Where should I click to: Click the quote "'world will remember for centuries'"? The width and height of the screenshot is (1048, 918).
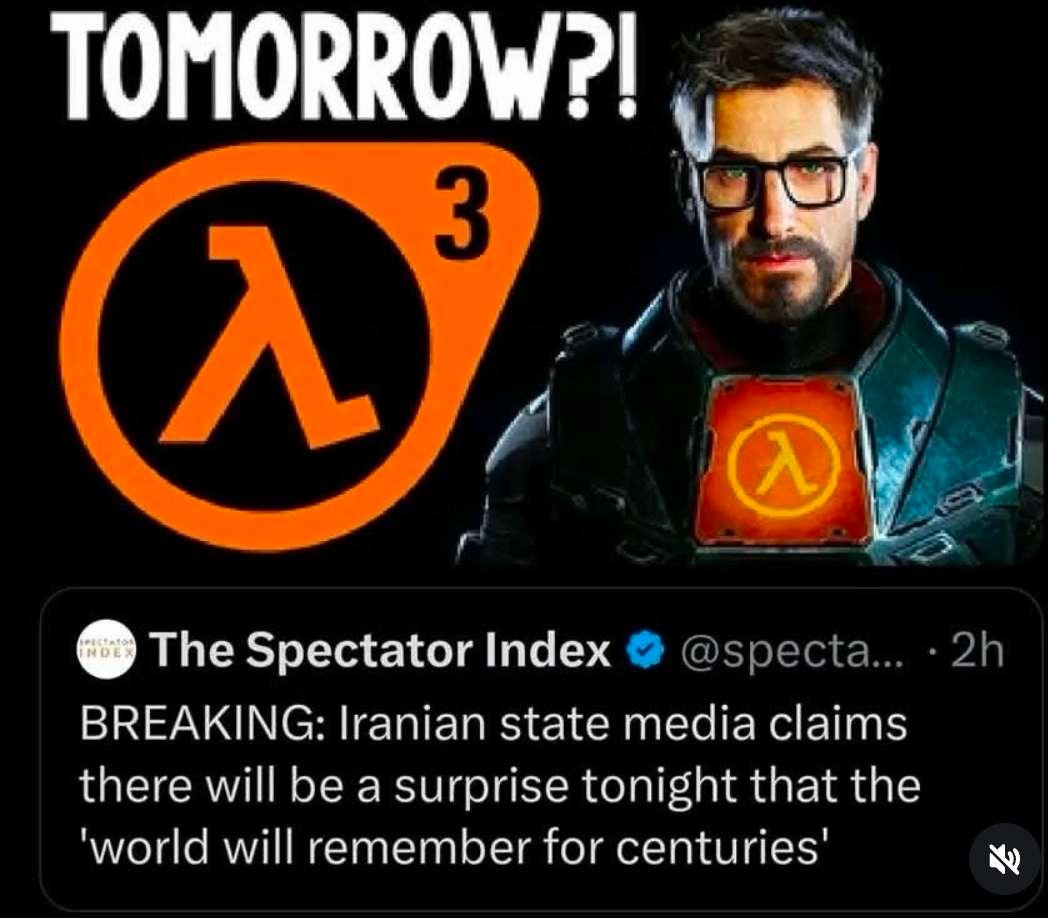coord(453,848)
